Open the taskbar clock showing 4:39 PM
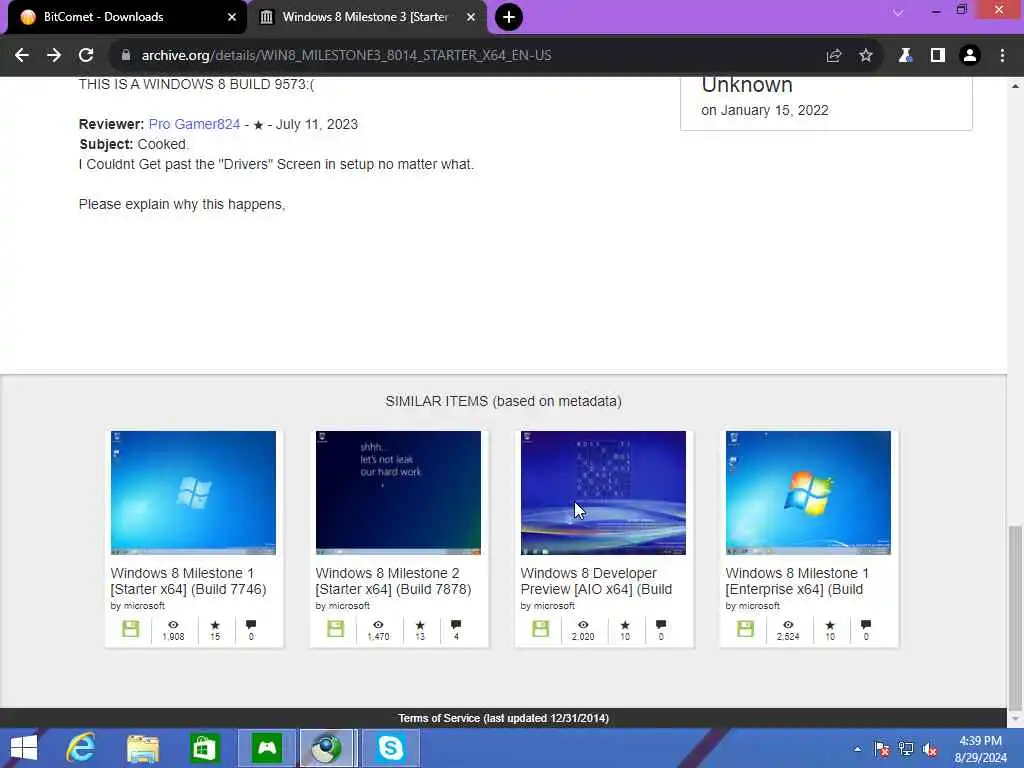 coord(980,749)
